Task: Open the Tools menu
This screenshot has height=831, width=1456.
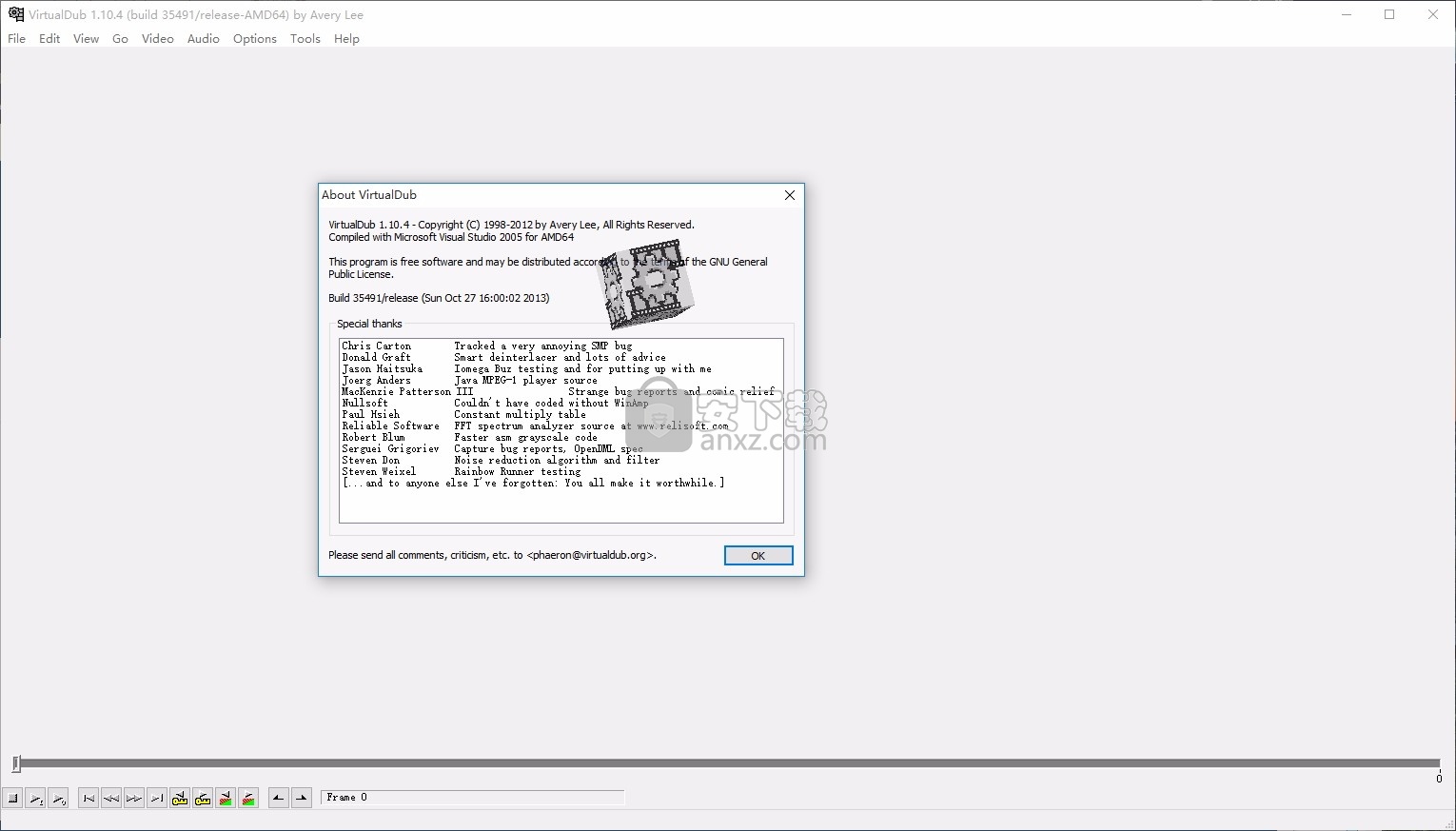Action: (x=305, y=39)
